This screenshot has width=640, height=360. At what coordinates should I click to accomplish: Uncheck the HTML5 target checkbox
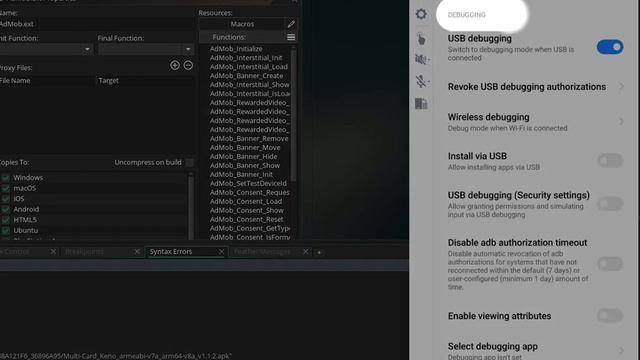[6, 220]
